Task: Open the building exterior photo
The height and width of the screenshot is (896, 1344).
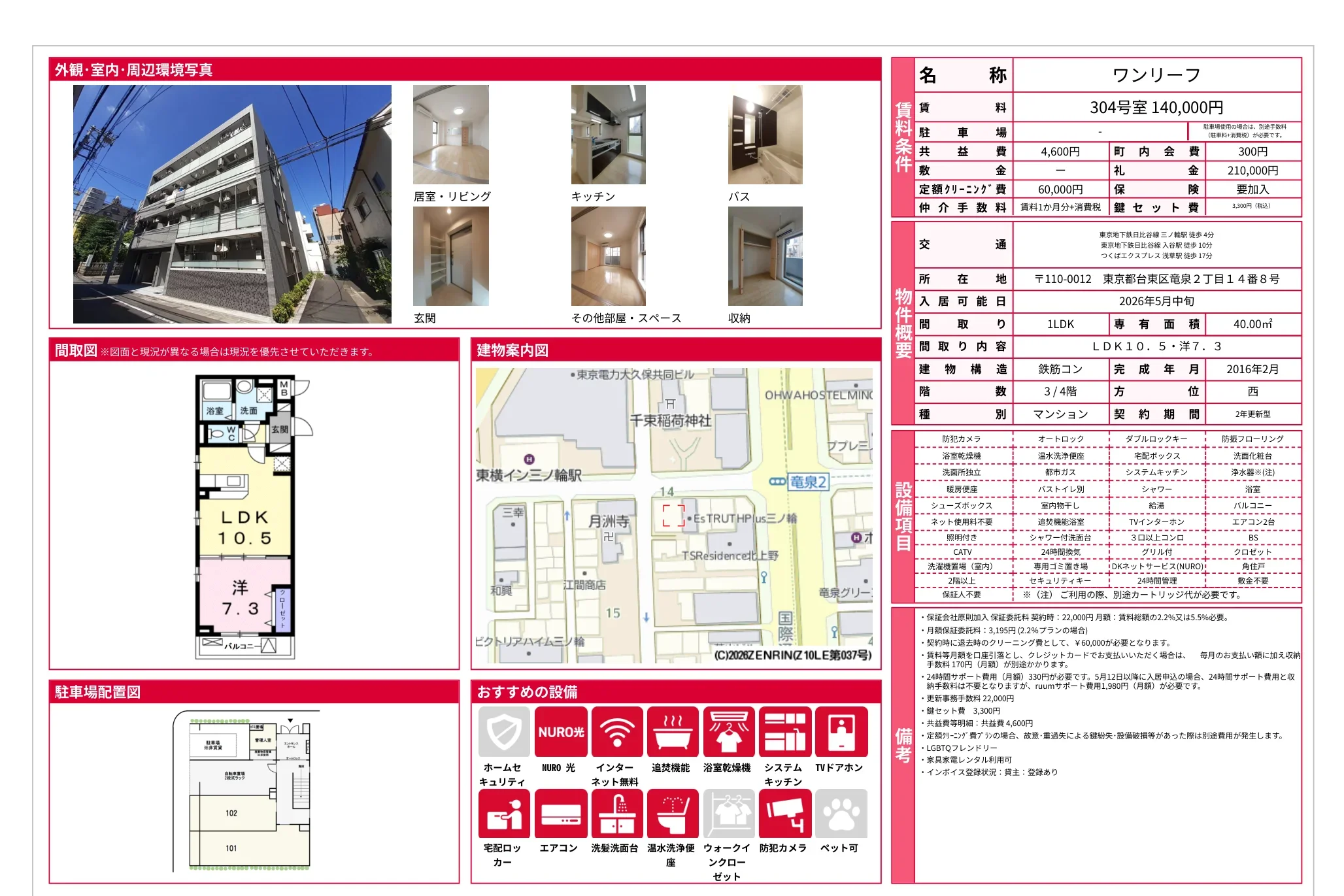Action: point(232,204)
